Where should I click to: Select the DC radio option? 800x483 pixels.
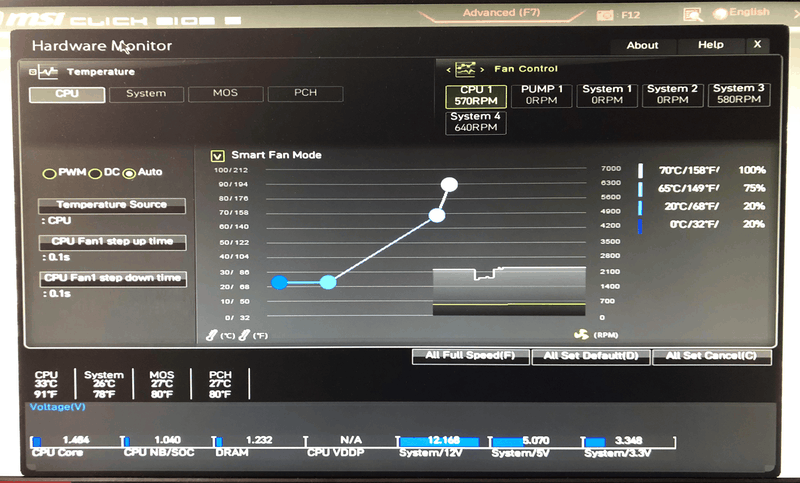point(95,174)
